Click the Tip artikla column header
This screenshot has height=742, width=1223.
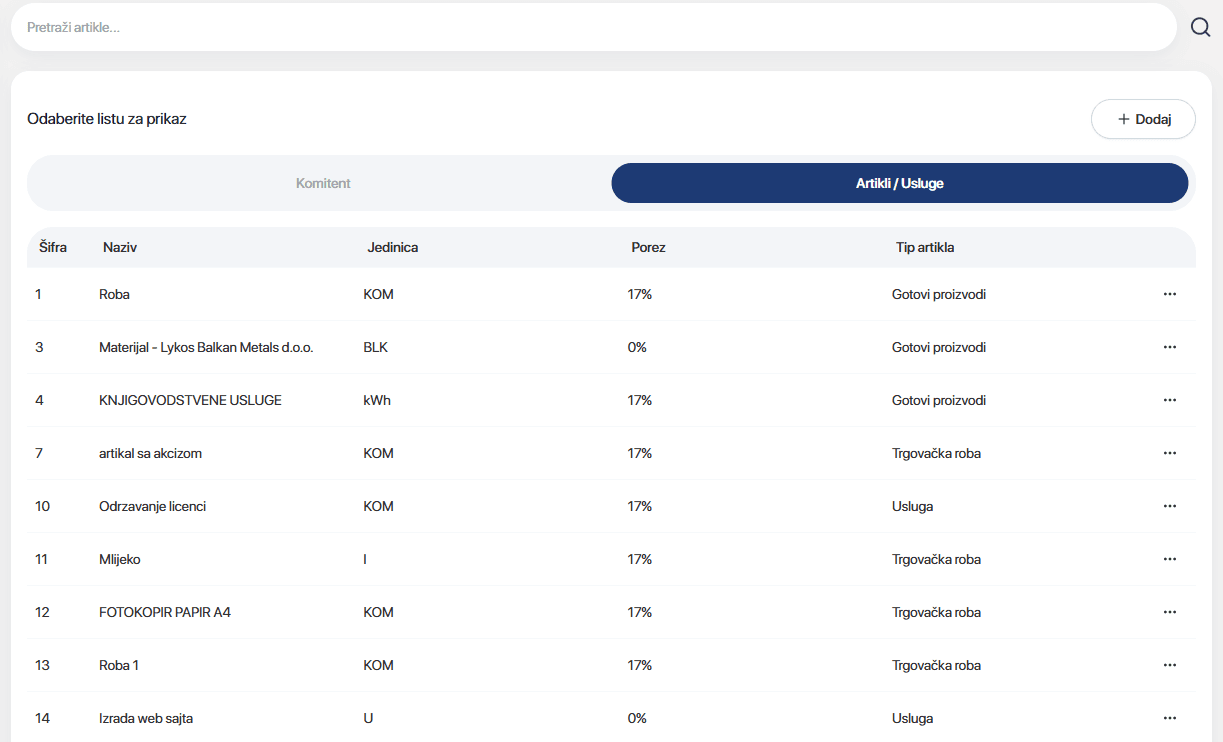pyautogui.click(x=925, y=247)
